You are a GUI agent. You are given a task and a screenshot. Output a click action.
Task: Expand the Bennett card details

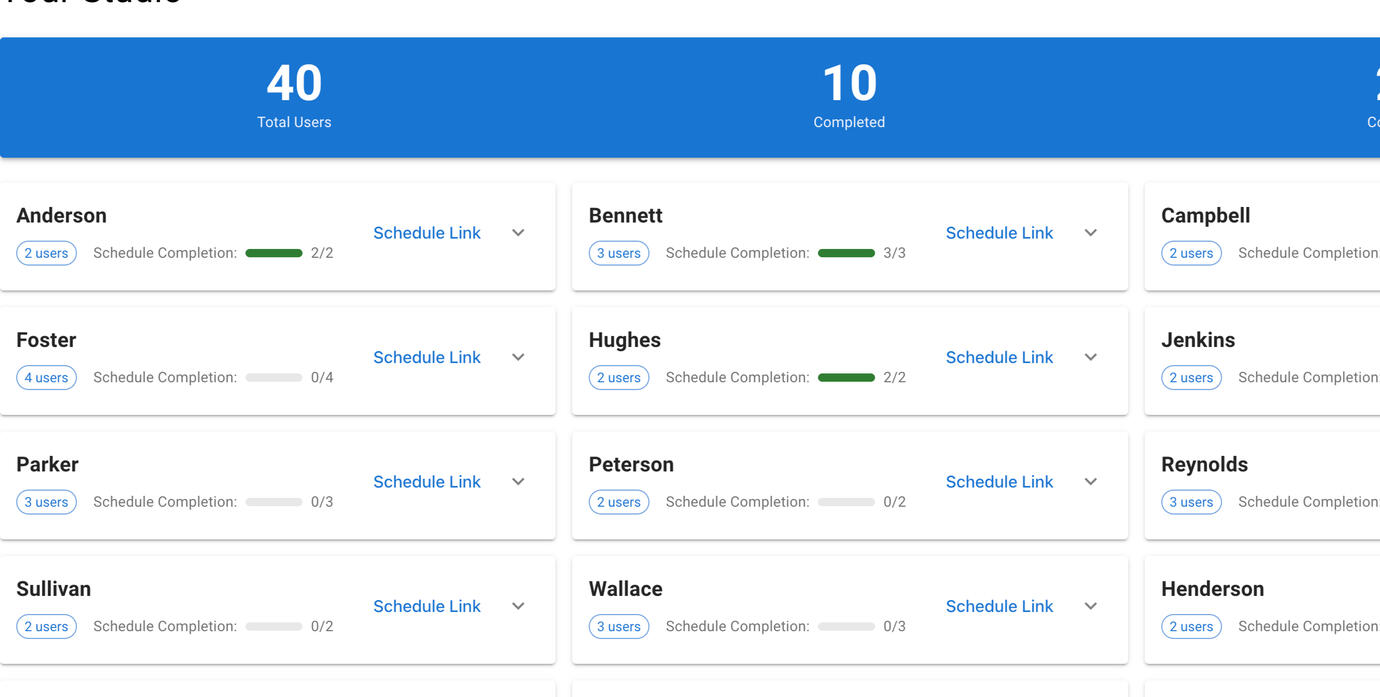[1090, 233]
